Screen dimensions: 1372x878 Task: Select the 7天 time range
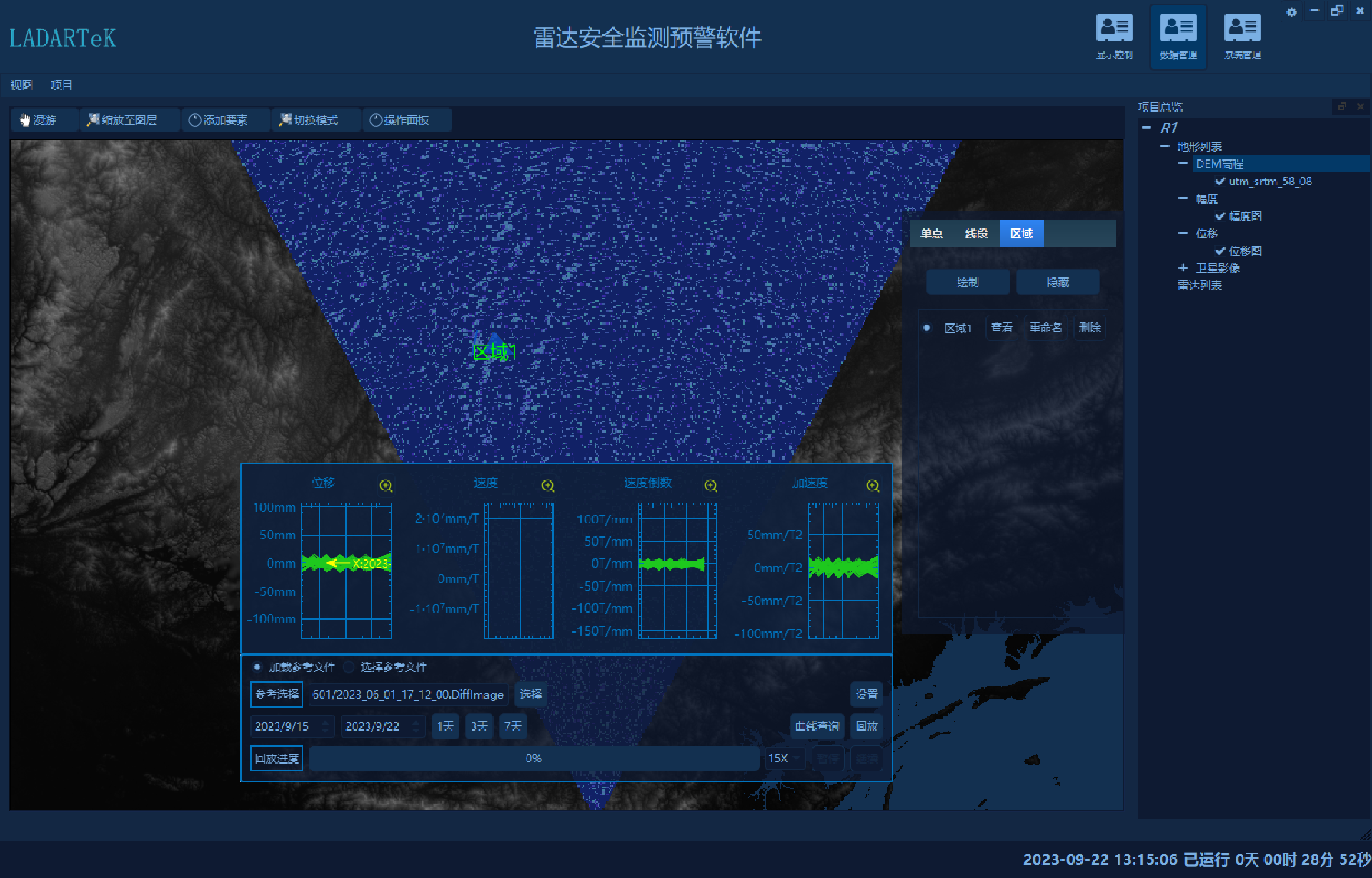click(x=513, y=726)
